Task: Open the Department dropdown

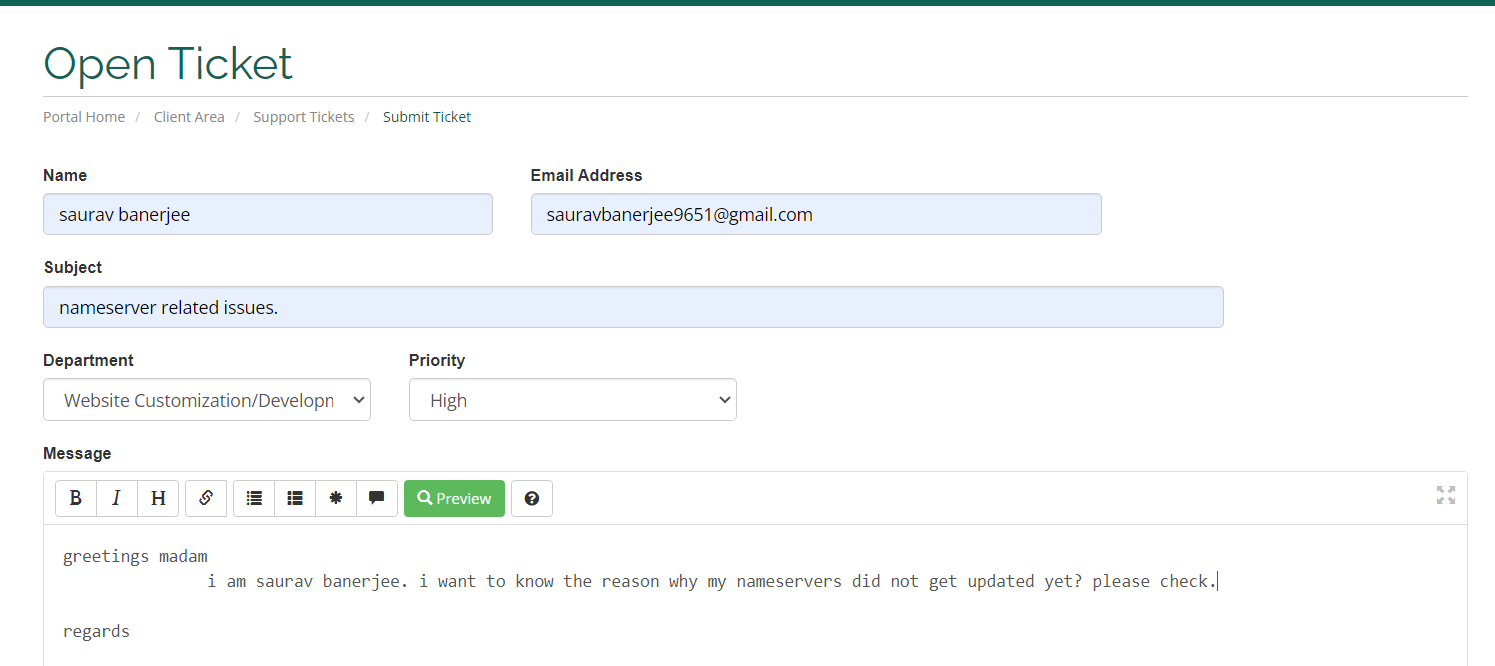Action: (207, 400)
